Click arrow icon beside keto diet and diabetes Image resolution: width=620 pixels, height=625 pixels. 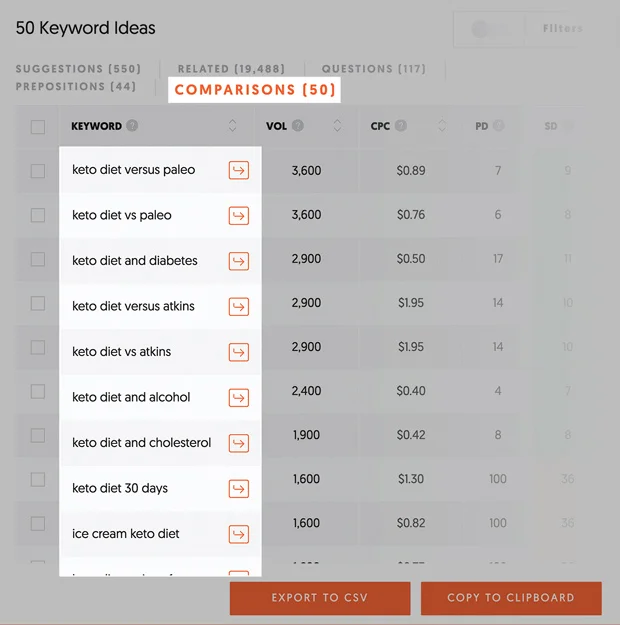click(238, 261)
